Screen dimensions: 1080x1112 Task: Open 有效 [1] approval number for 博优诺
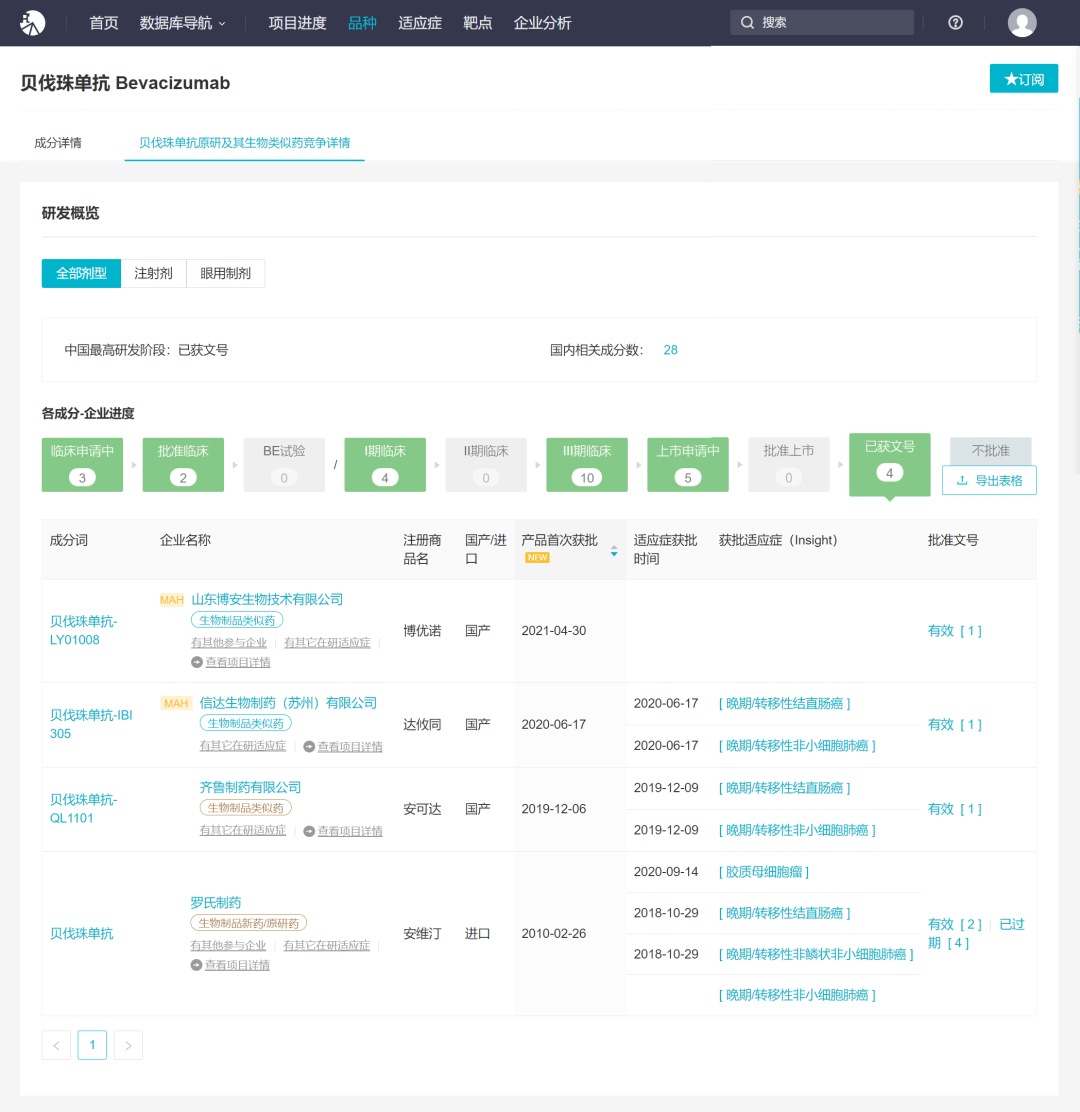(x=954, y=630)
